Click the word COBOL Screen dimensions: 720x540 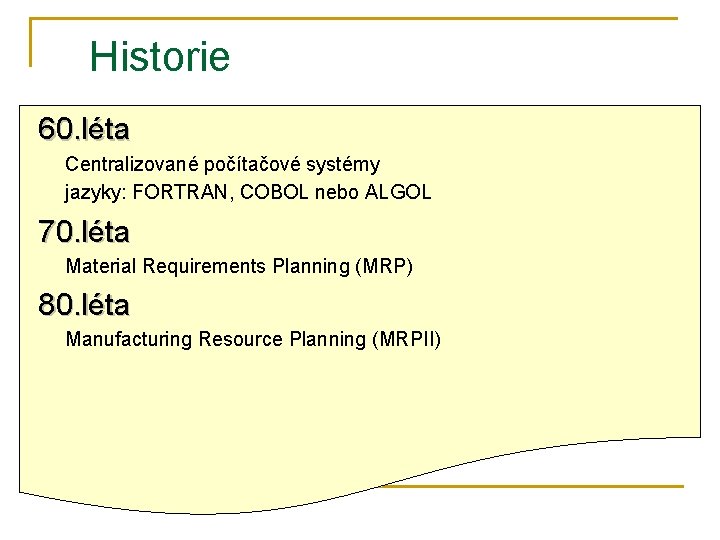click(274, 192)
